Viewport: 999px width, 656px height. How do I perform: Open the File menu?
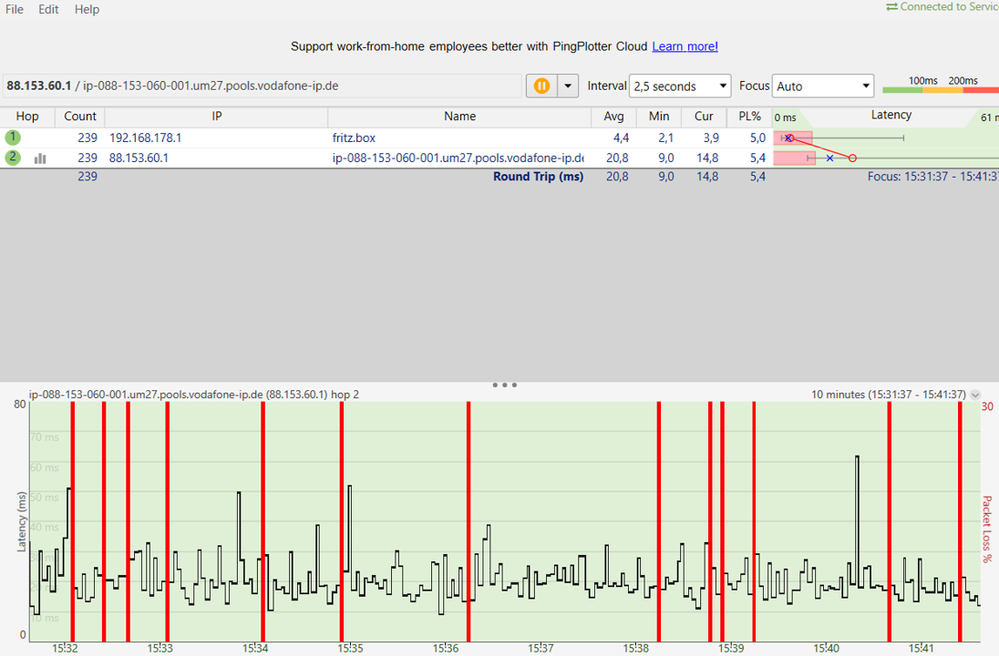click(x=14, y=10)
